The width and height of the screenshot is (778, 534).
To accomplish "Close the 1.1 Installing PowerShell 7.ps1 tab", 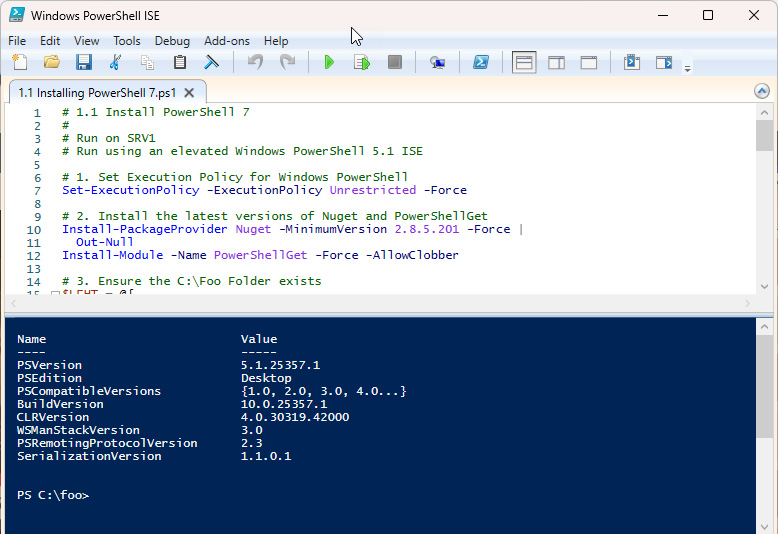I will click(189, 93).
